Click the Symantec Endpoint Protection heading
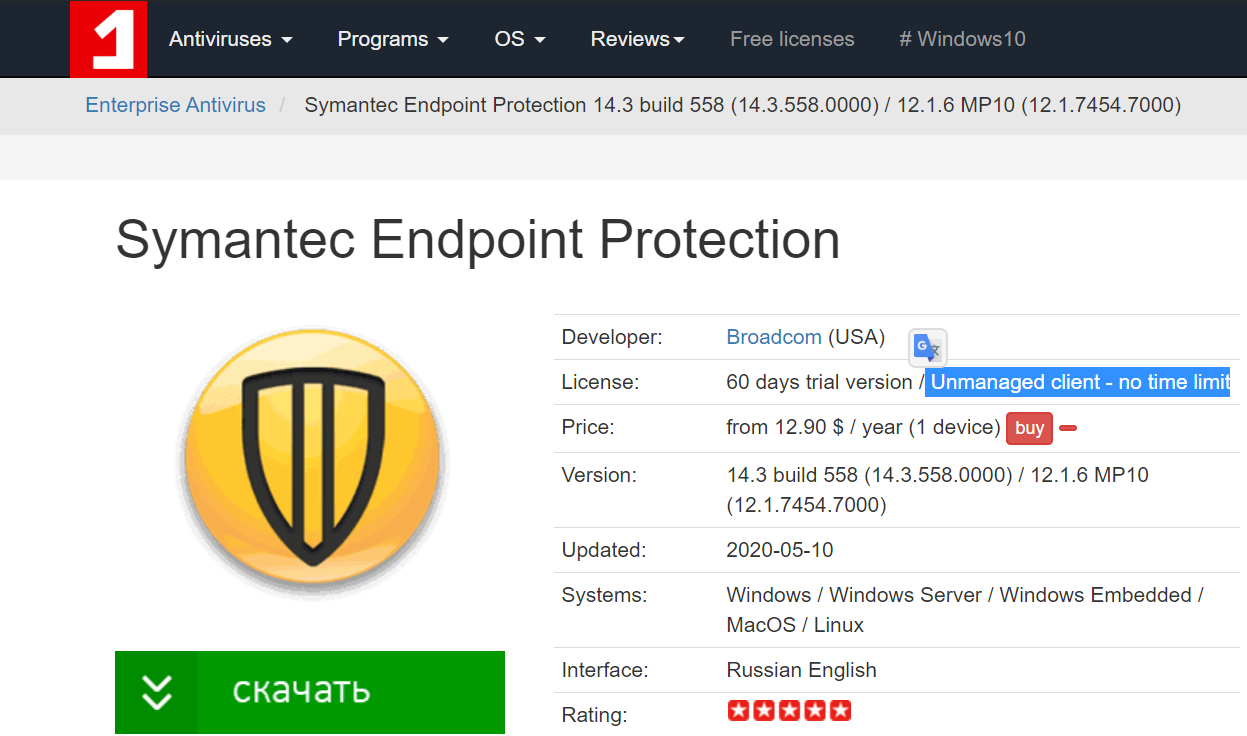 click(x=478, y=240)
